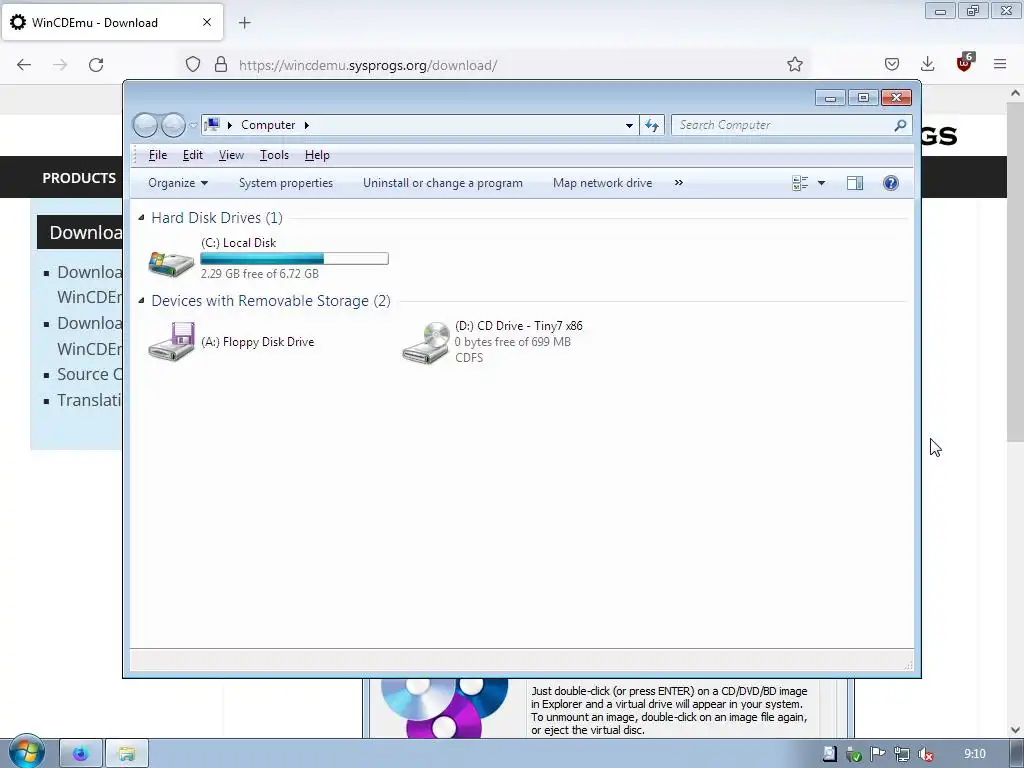The width and height of the screenshot is (1024, 768).
Task: Click the Explorer help question mark icon
Action: [x=890, y=183]
